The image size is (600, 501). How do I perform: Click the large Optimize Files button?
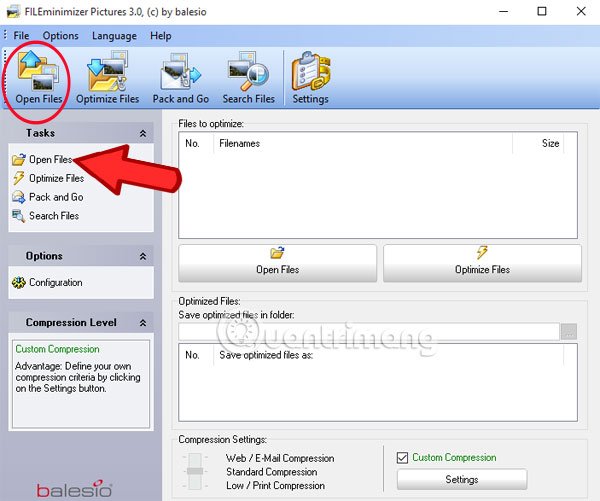pos(482,263)
